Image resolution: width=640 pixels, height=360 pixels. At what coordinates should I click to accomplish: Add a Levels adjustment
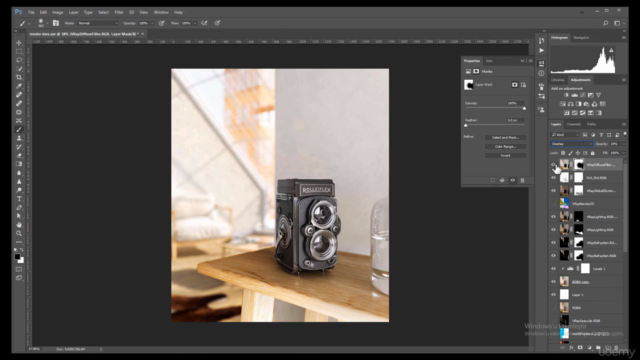[574, 95]
